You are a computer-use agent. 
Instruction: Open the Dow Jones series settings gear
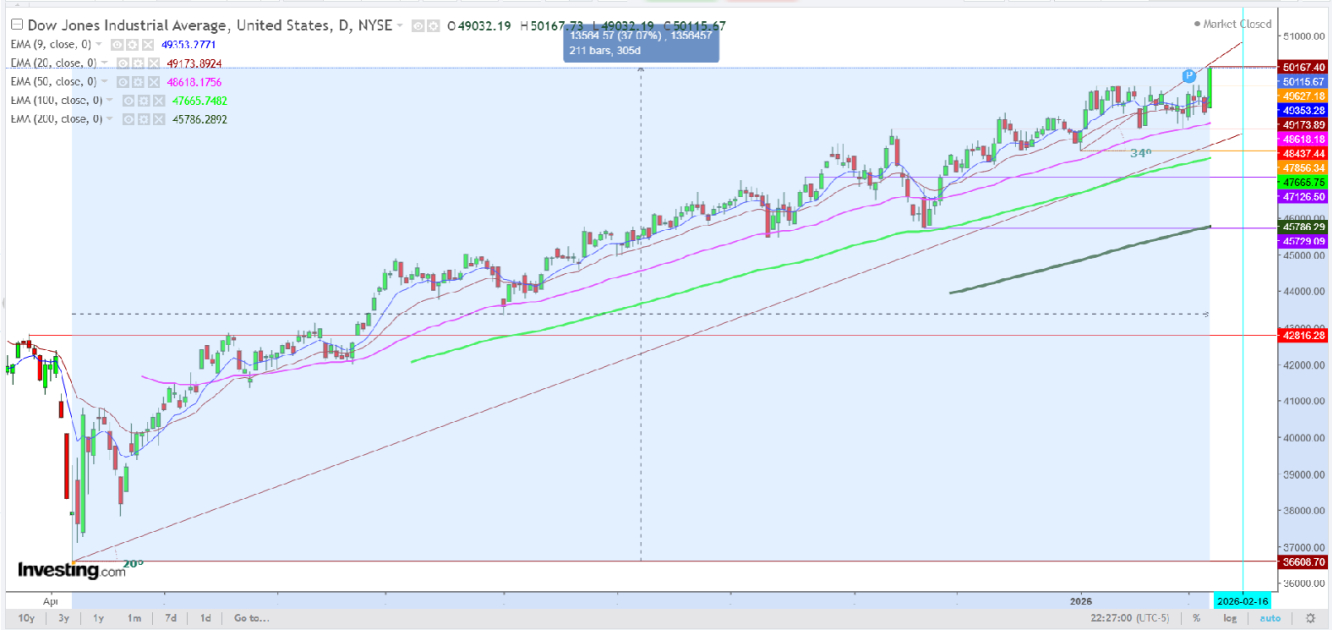pyautogui.click(x=431, y=25)
